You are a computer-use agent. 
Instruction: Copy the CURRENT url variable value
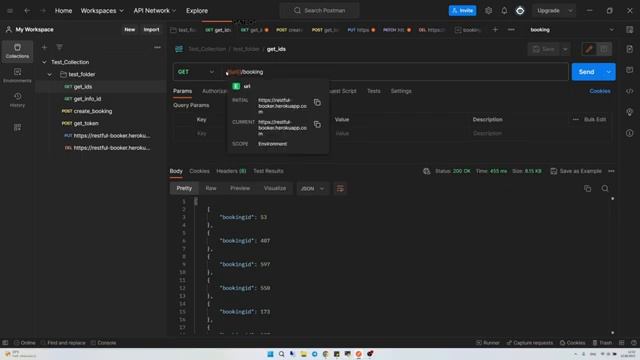pyautogui.click(x=317, y=124)
